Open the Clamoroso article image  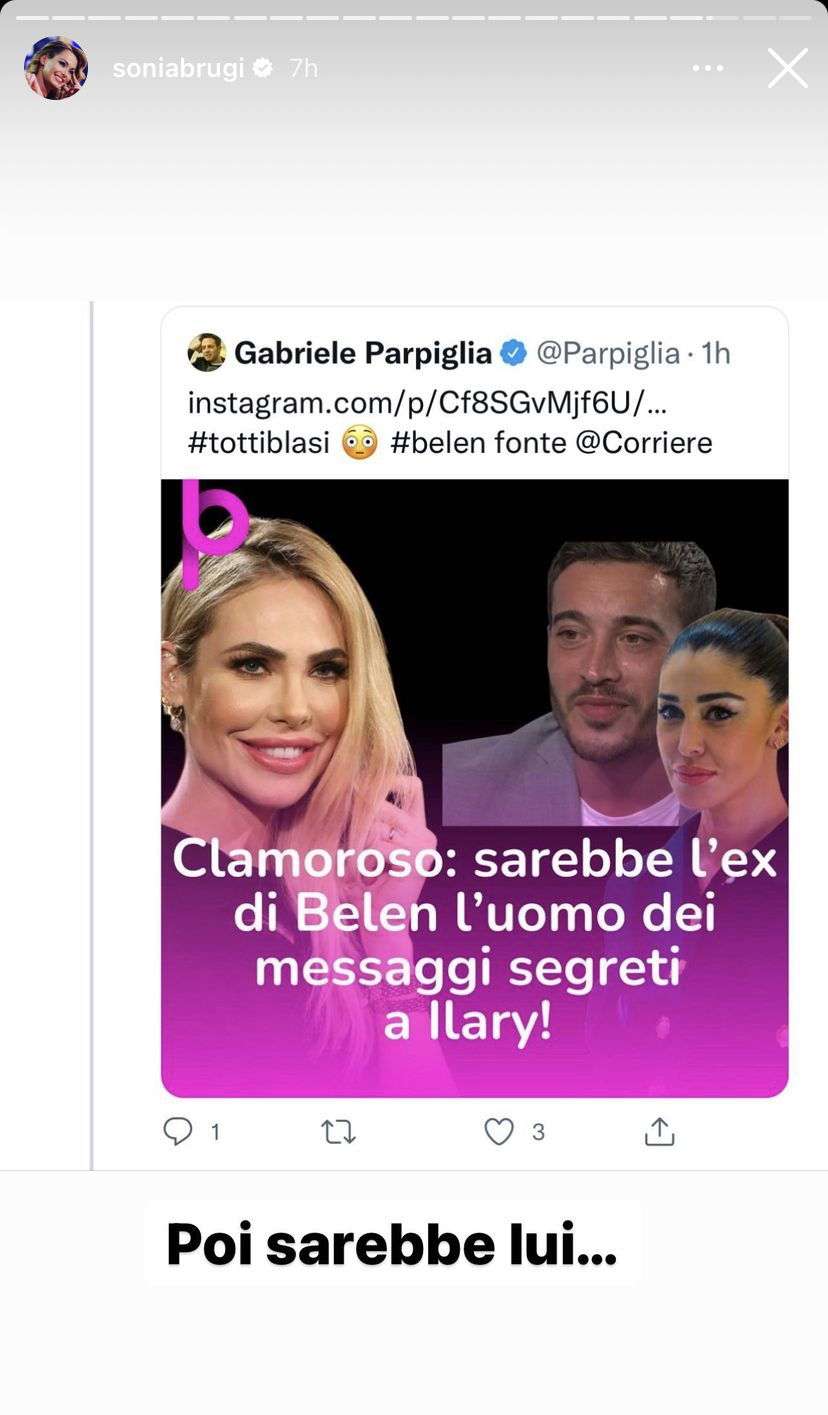click(475, 788)
